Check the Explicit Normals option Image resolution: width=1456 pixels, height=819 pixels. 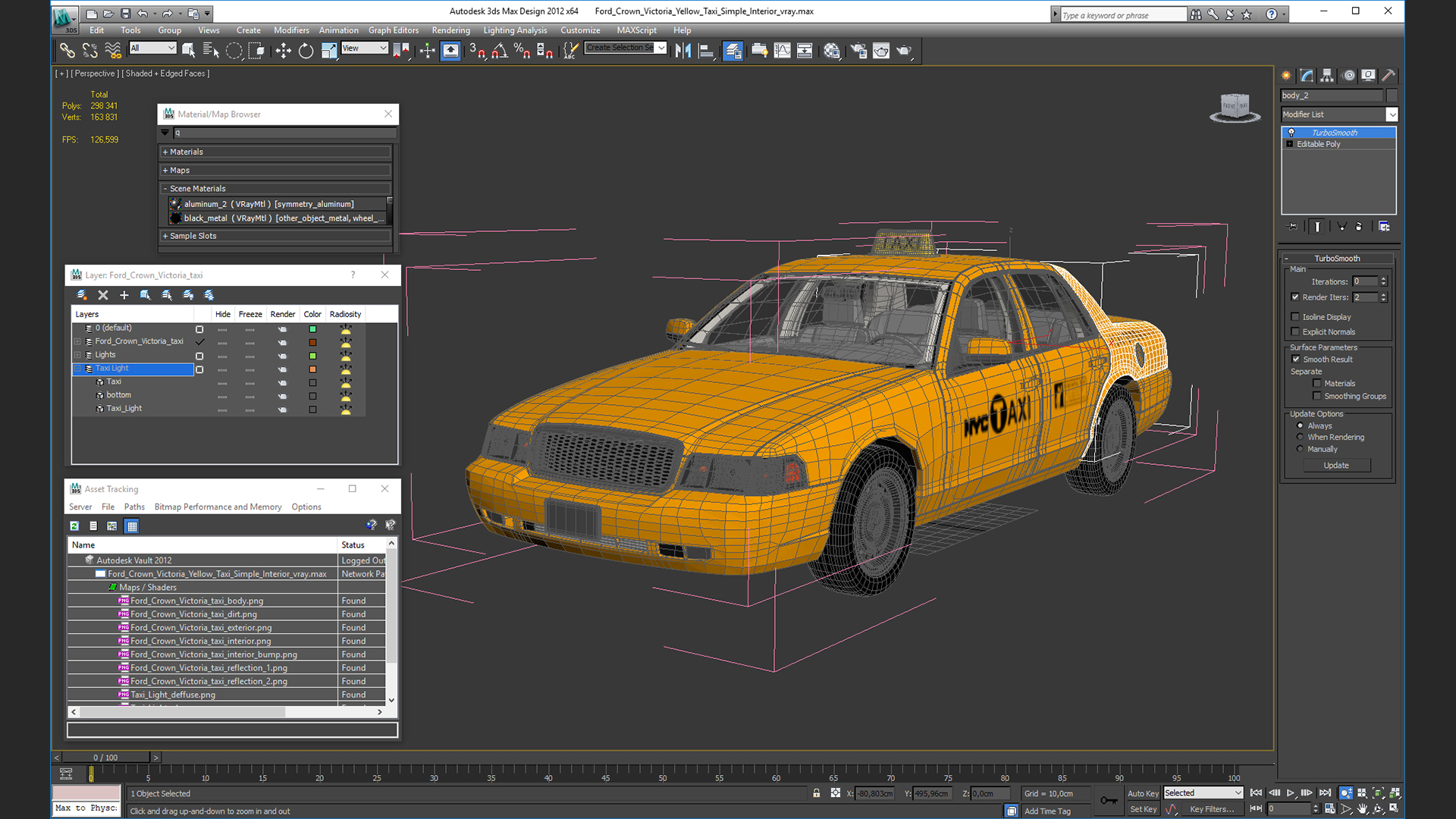point(1295,331)
